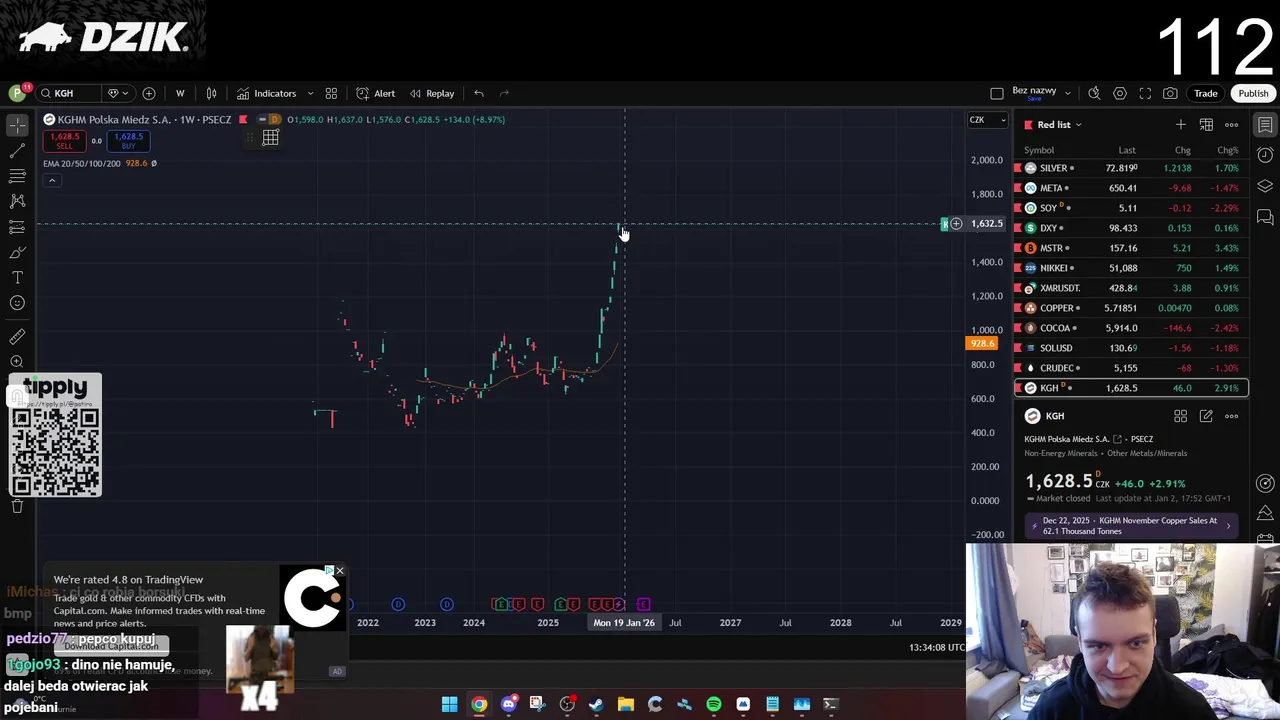
Task: Open the indicator templates grid
Action: pos(331,93)
